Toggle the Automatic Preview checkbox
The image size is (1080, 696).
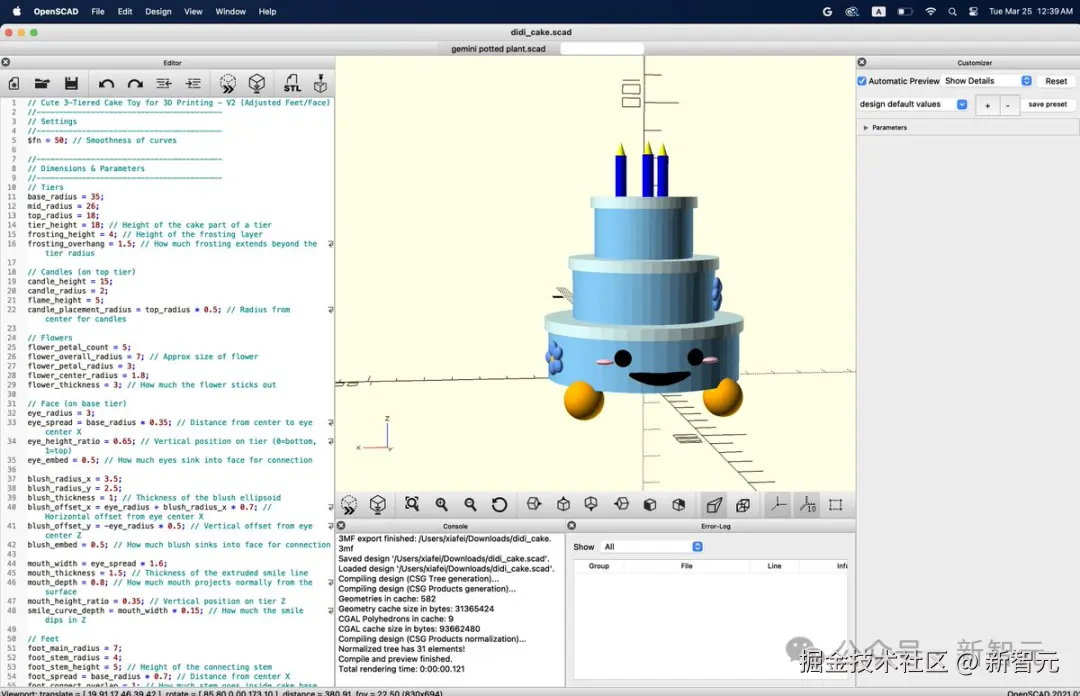pyautogui.click(x=862, y=81)
